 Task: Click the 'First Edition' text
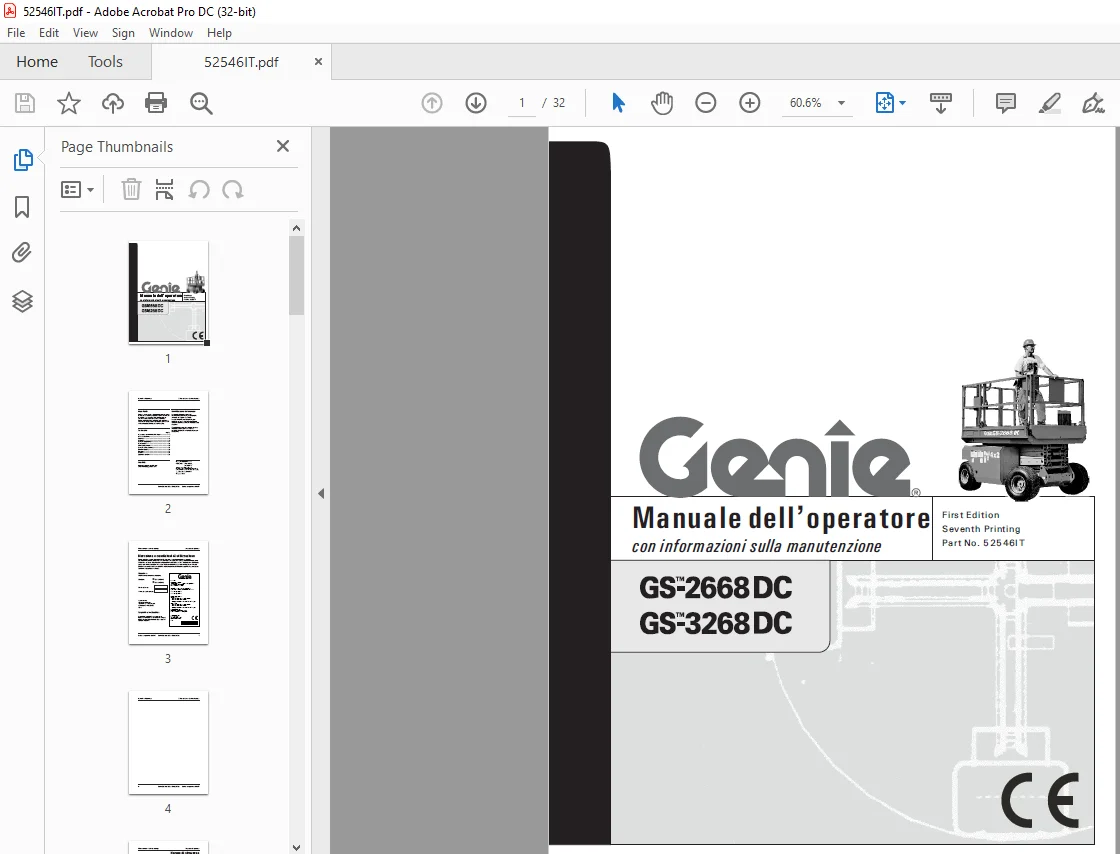point(970,515)
